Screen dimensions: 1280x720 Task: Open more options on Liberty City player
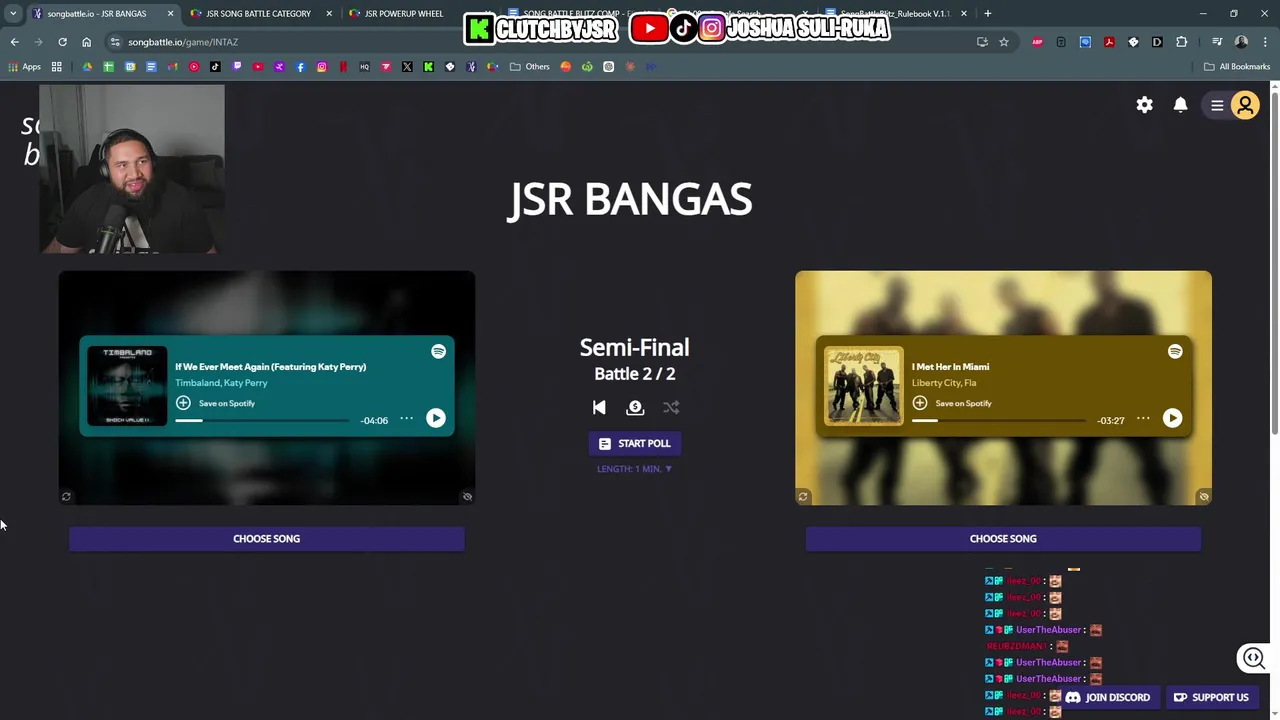pos(1143,419)
